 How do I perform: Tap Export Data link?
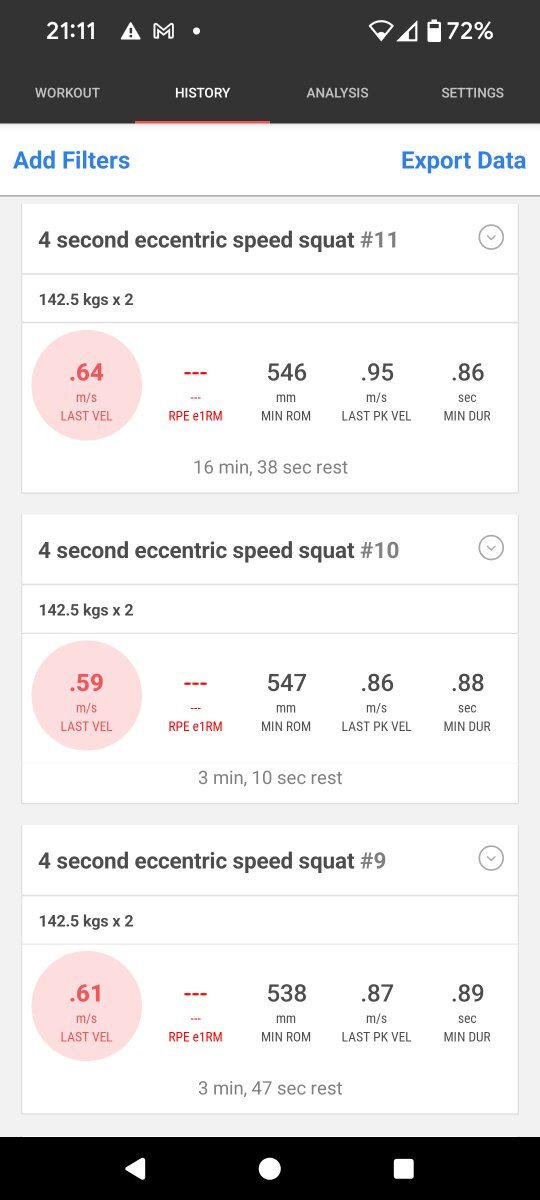[463, 160]
